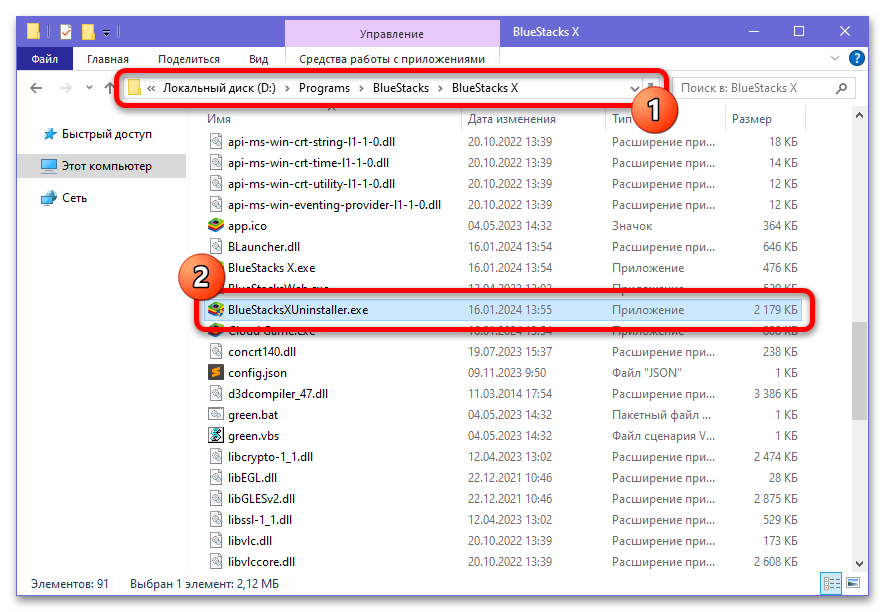Expand the ribbon with the chevron
Viewport: 885px width, 612px height.
pos(835,58)
